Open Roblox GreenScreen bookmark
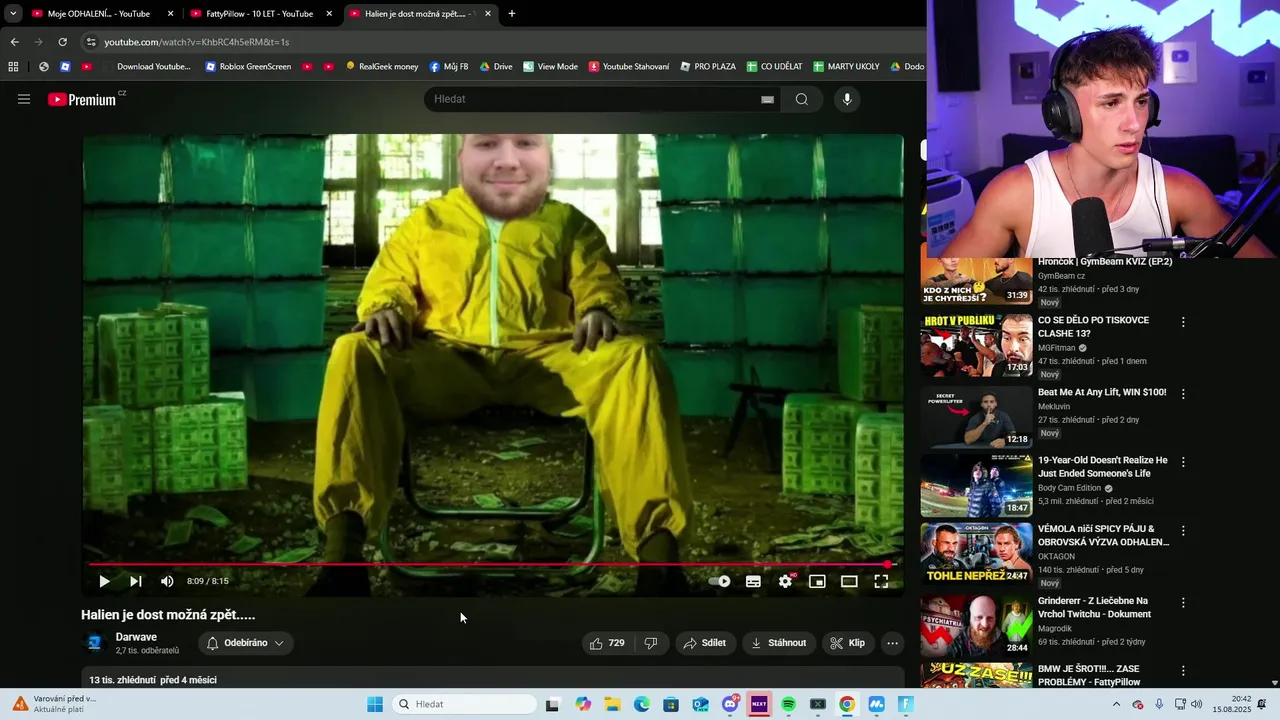The height and width of the screenshot is (720, 1280). [x=248, y=67]
